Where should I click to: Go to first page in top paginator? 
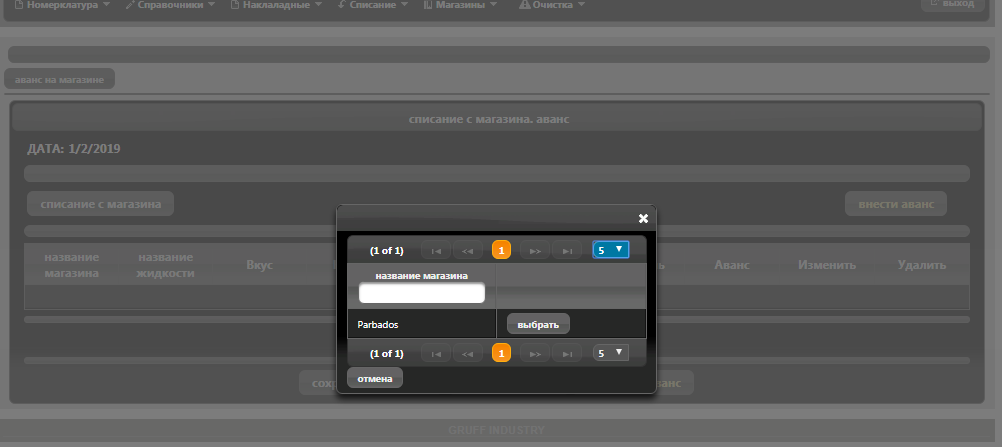(x=436, y=251)
